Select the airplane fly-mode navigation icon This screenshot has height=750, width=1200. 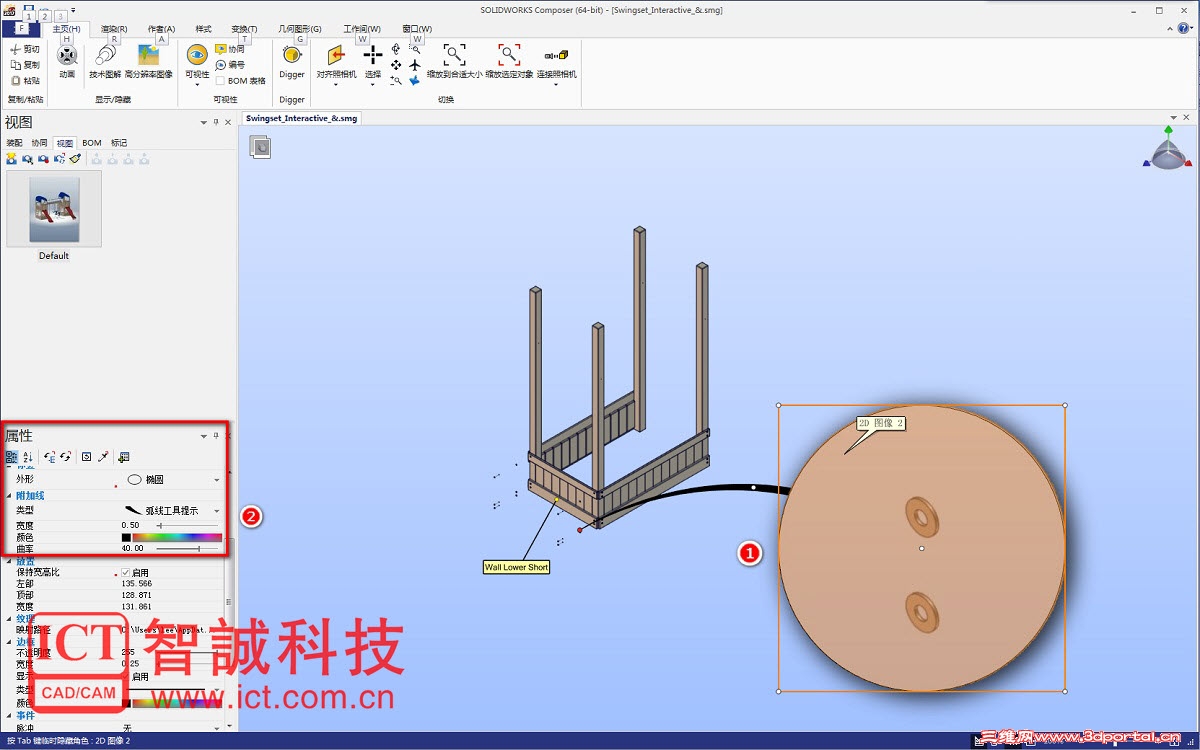point(415,65)
